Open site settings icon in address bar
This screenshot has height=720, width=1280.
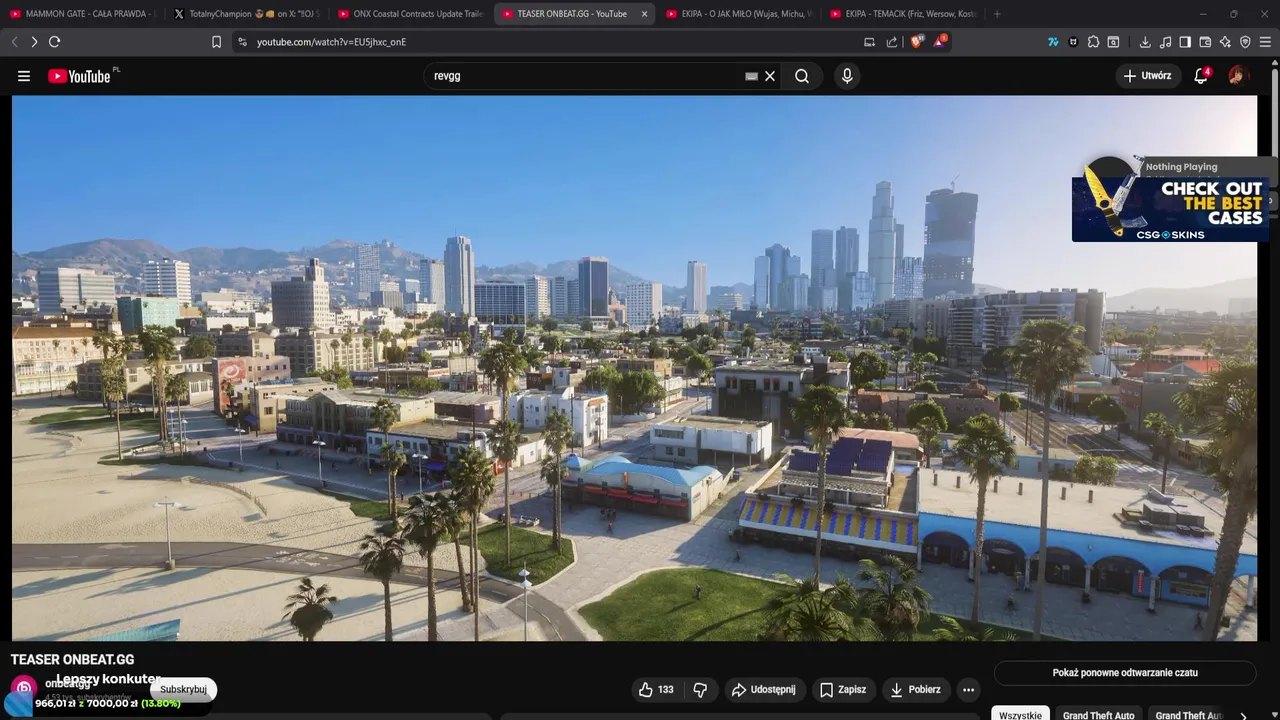(242, 42)
